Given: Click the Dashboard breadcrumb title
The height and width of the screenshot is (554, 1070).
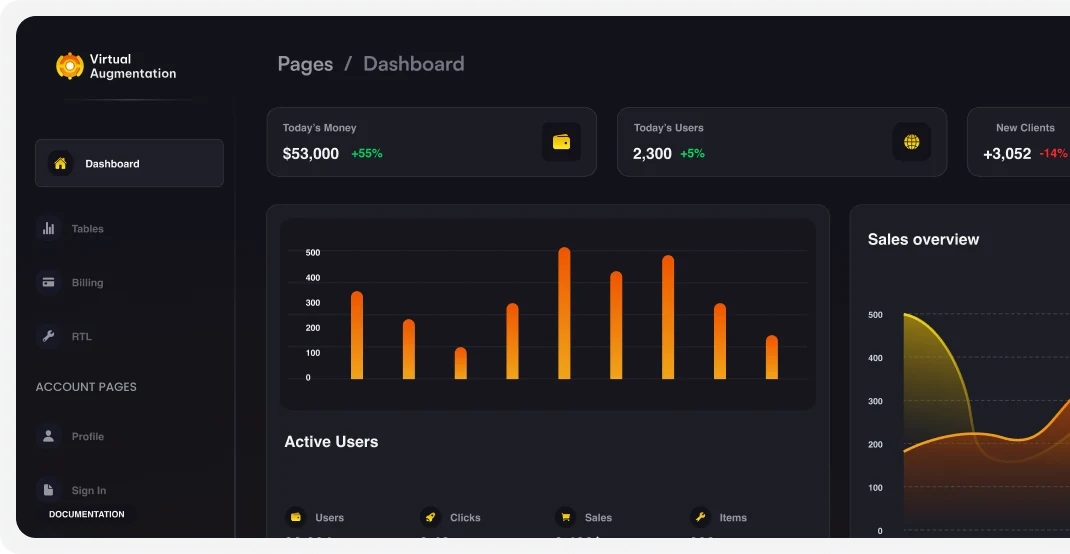Looking at the screenshot, I should [x=414, y=64].
